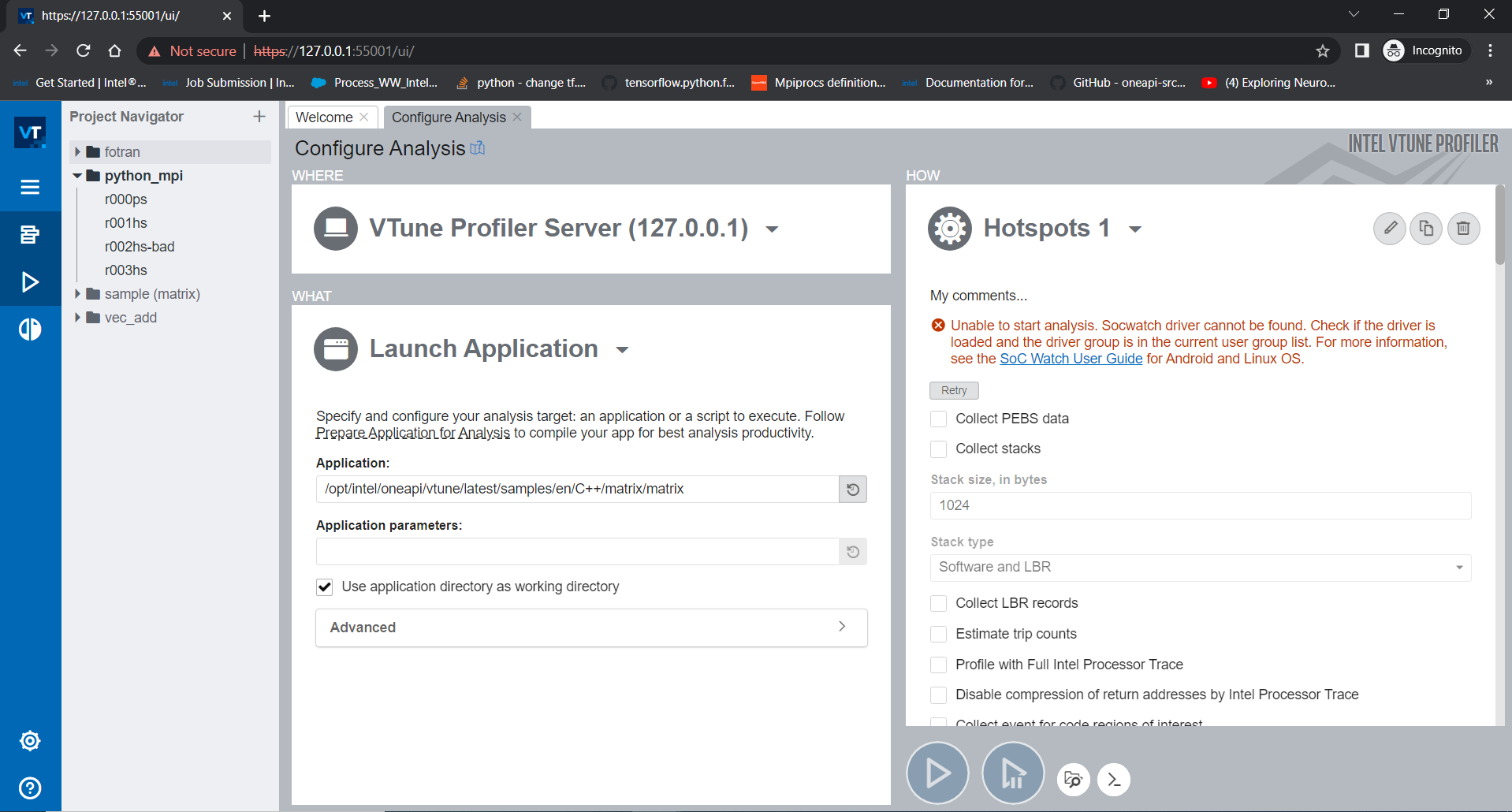Click the copy analysis icon

coord(1426,229)
